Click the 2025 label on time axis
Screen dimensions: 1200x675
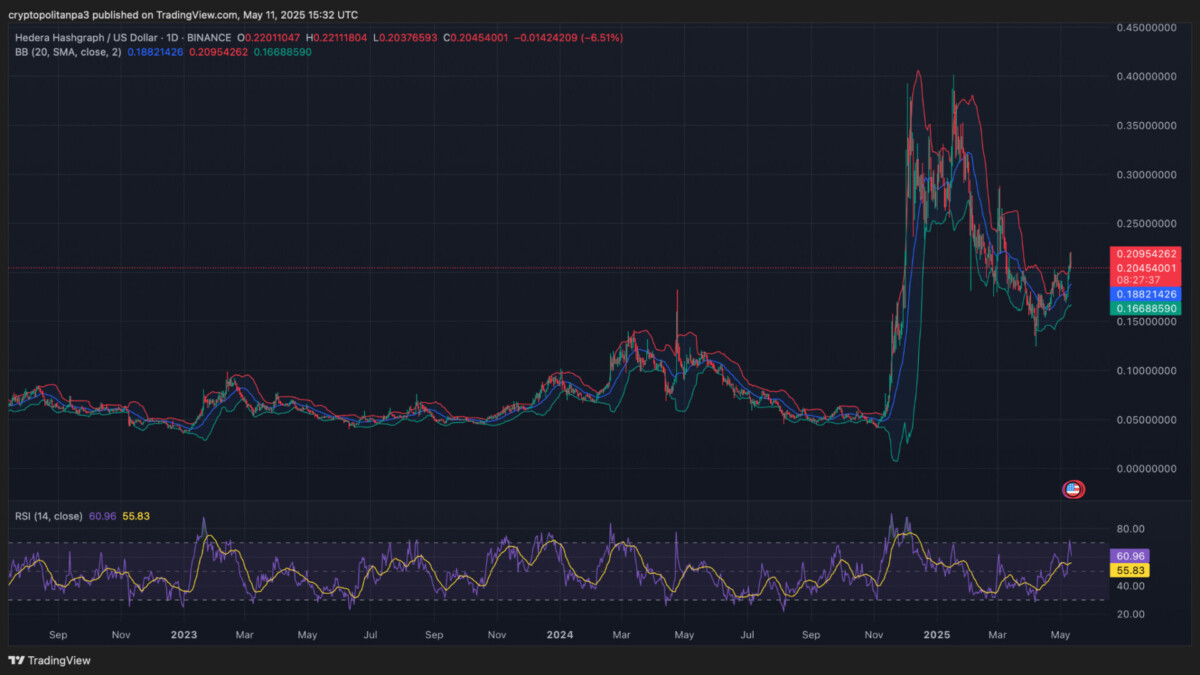coord(937,635)
